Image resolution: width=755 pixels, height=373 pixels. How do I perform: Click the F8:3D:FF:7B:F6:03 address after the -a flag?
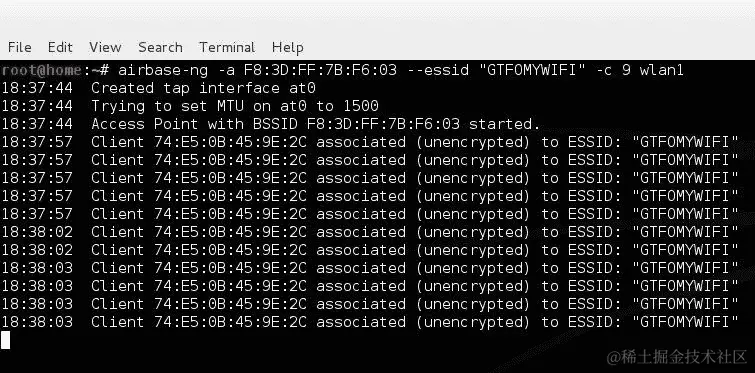(x=320, y=70)
